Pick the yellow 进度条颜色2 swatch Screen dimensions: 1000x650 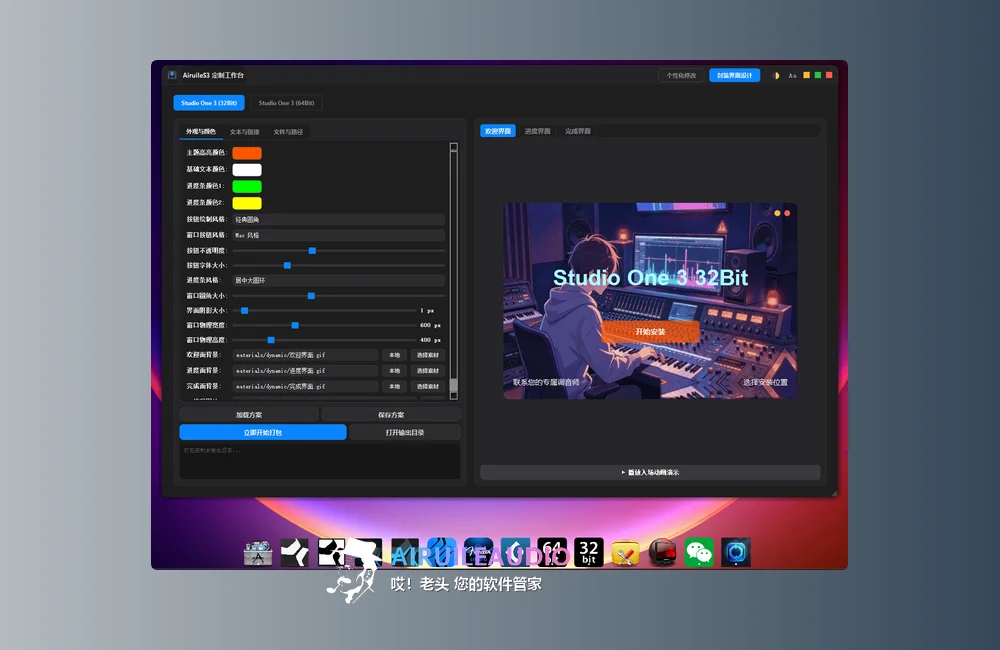(247, 203)
